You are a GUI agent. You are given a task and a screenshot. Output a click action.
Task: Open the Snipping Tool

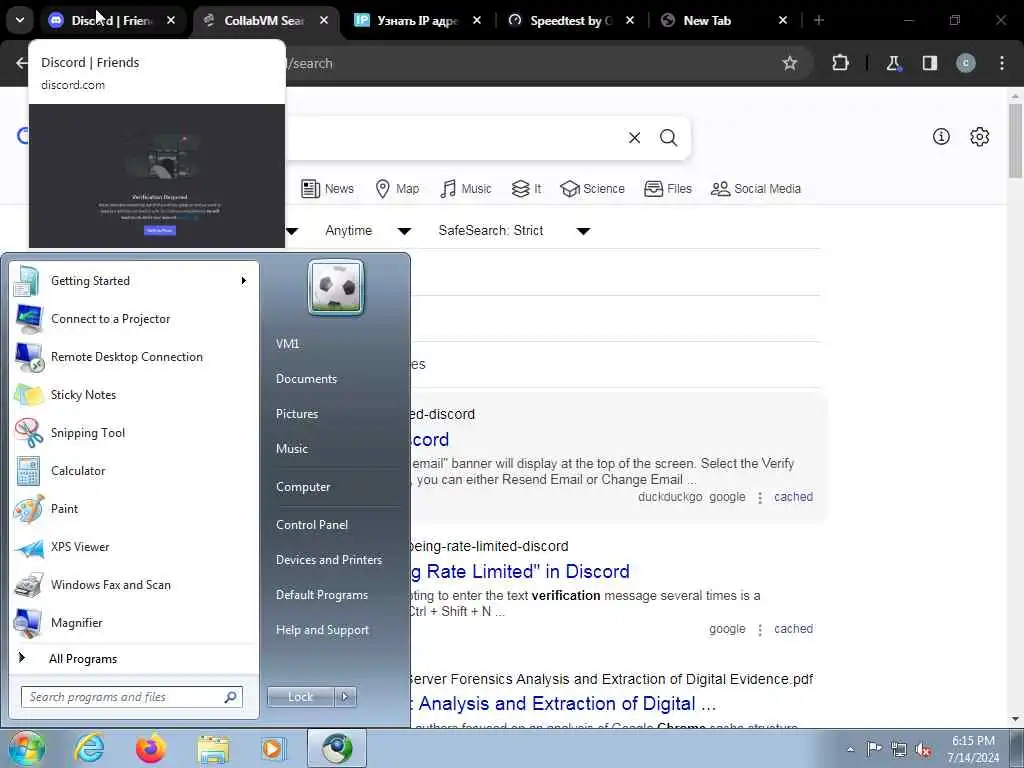tap(134, 432)
